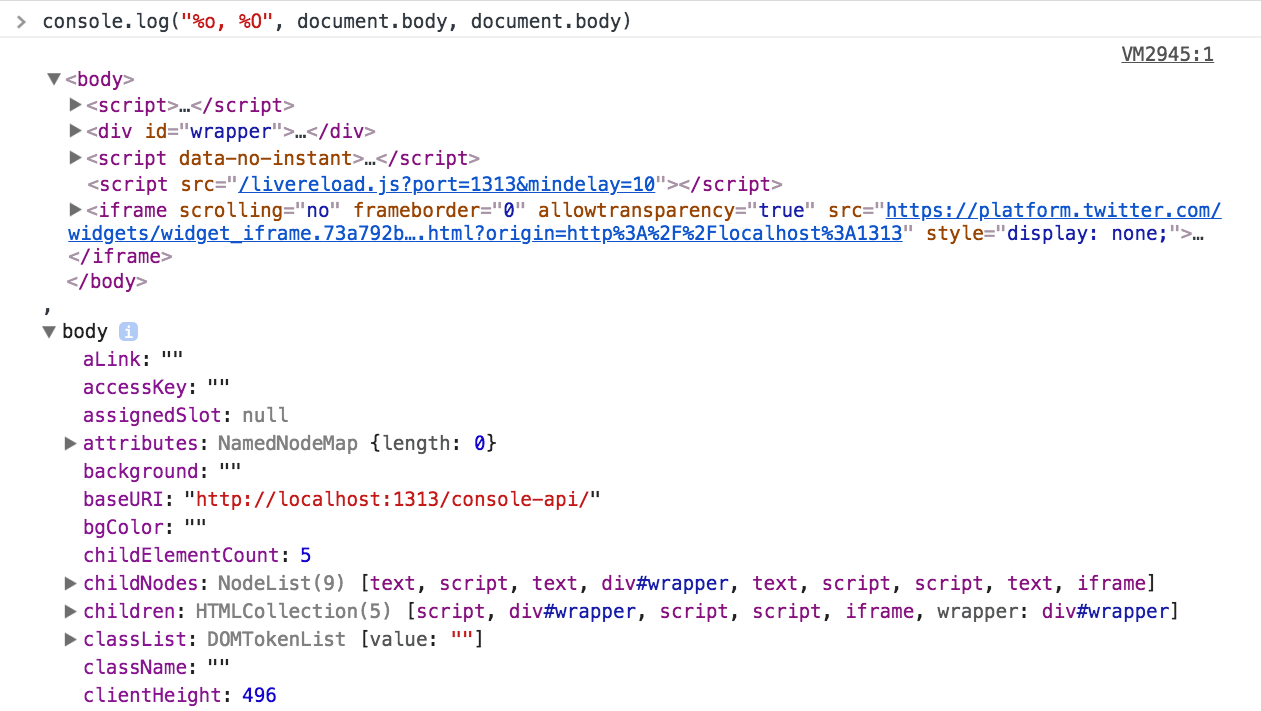This screenshot has height=711, width=1261.
Task: Click the arrow beside the childNodes property
Action: pos(70,582)
